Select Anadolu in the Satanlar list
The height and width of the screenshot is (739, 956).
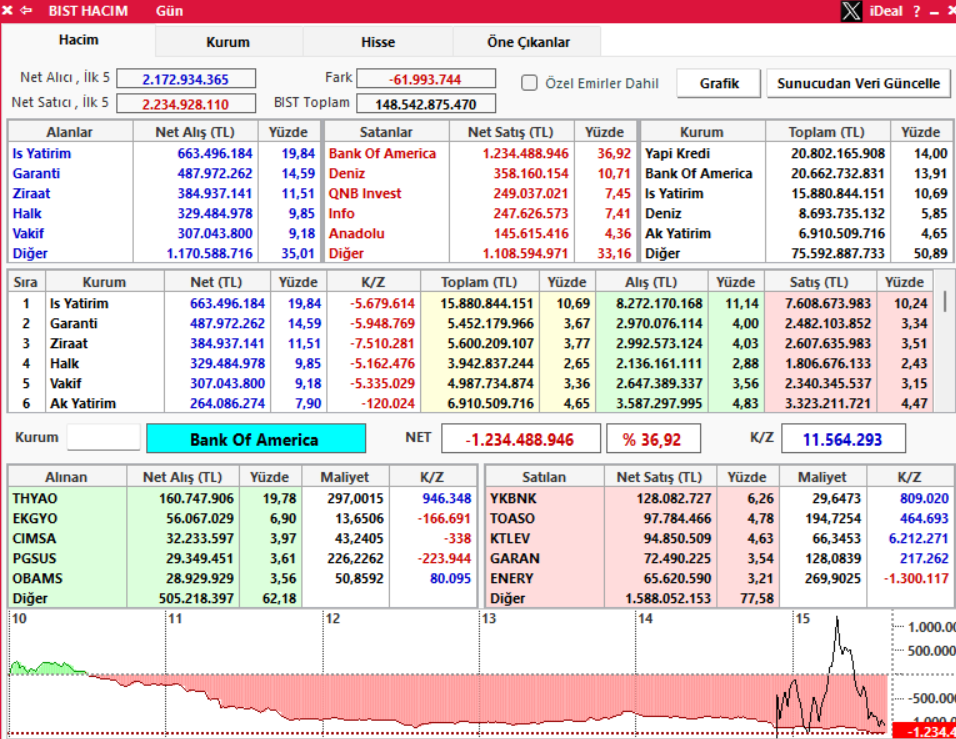(357, 234)
